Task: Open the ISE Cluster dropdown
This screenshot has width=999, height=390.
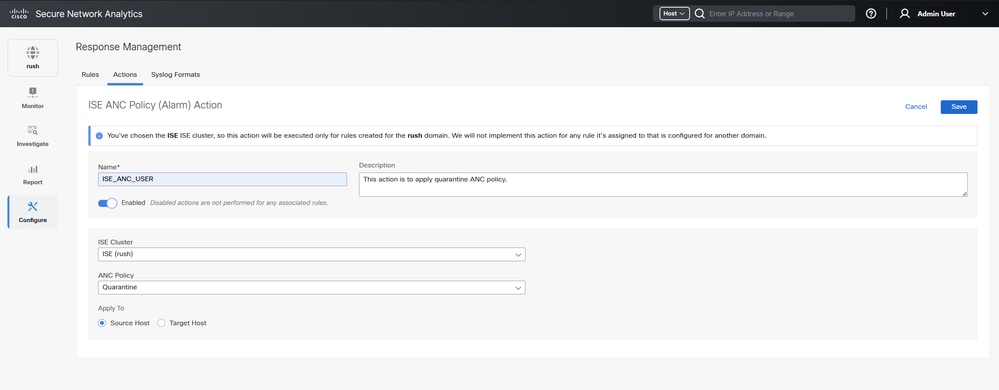Action: click(x=312, y=254)
